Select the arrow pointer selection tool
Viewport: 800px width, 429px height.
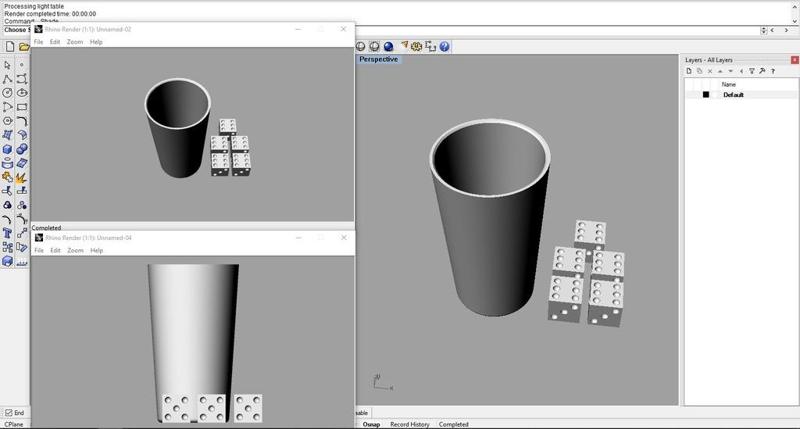(8, 64)
